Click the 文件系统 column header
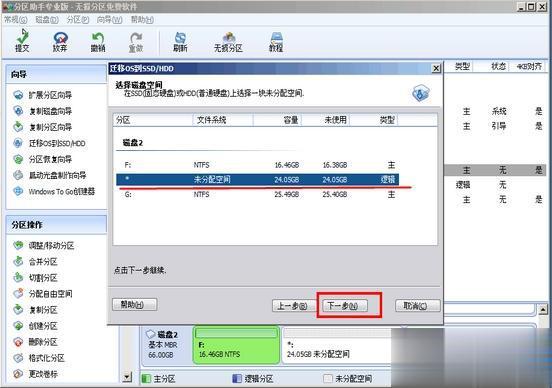The width and height of the screenshot is (552, 388). [223, 120]
